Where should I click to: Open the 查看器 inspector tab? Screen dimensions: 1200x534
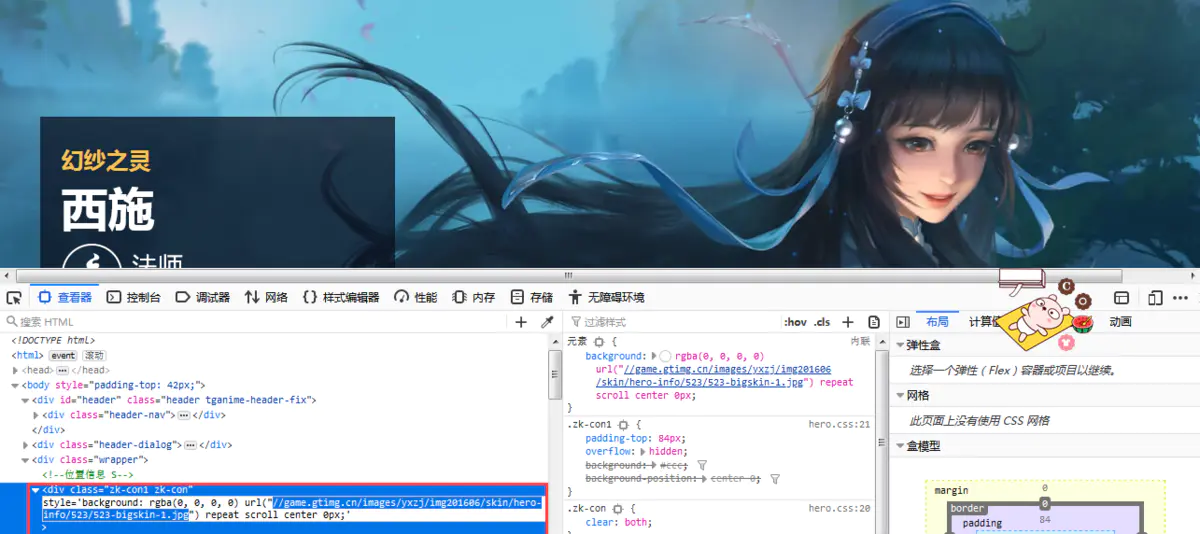(x=65, y=297)
